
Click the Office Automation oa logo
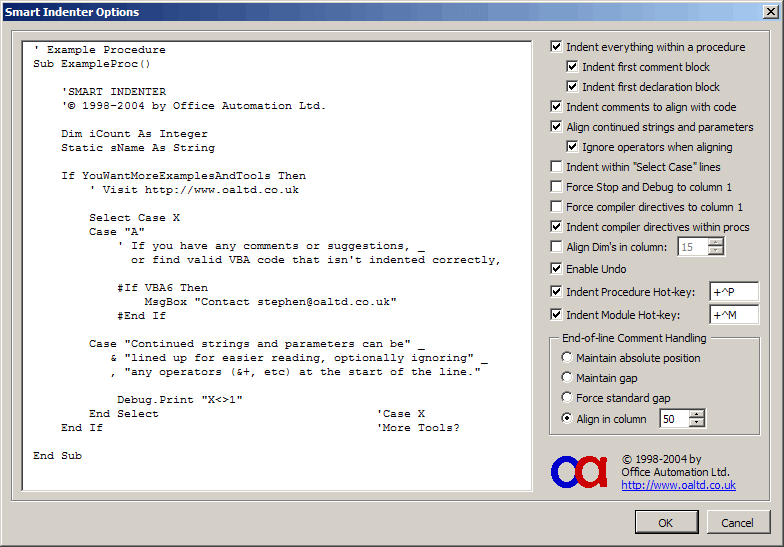tap(579, 472)
